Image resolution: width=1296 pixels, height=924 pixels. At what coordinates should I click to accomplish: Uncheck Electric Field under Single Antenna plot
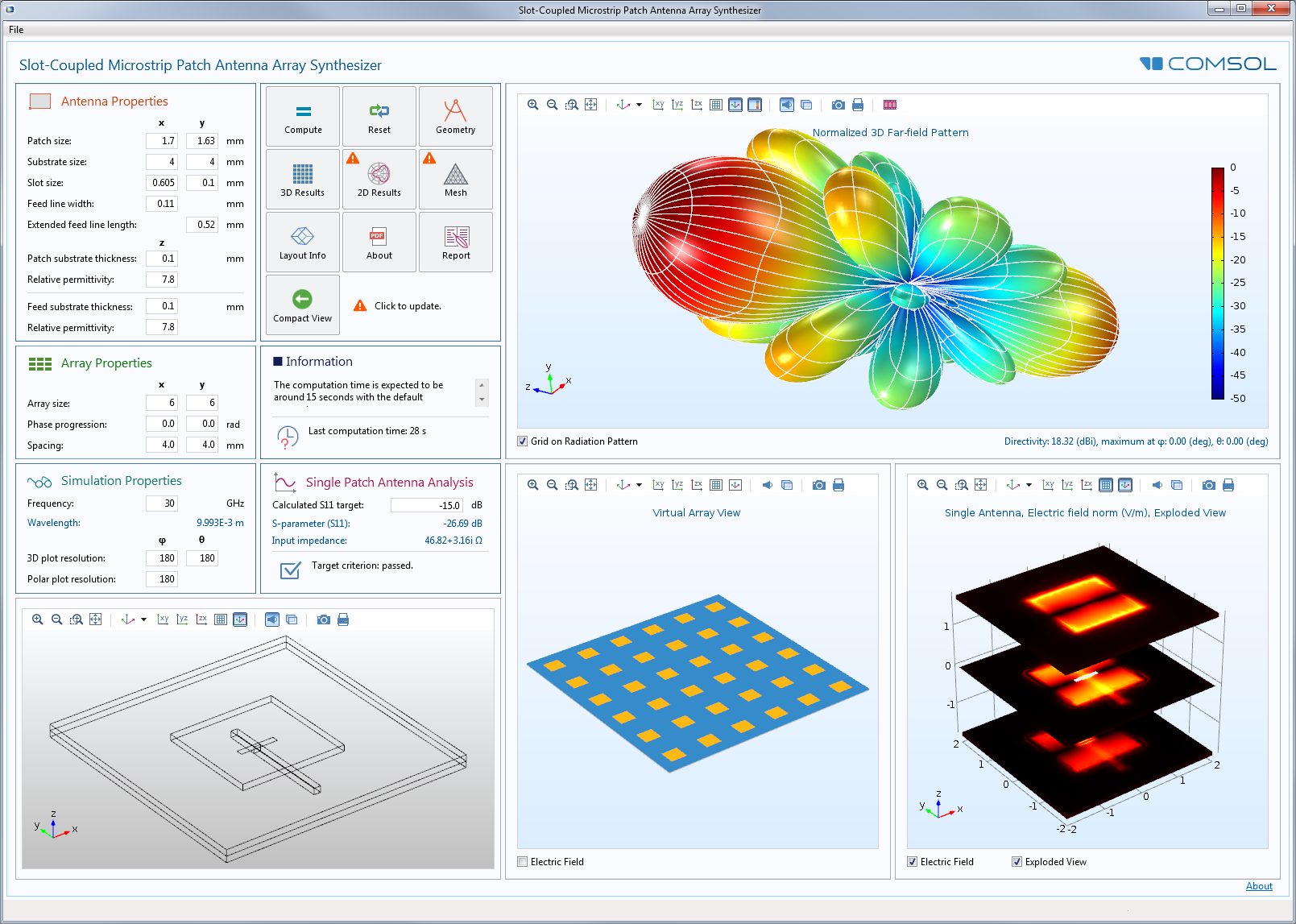click(913, 862)
